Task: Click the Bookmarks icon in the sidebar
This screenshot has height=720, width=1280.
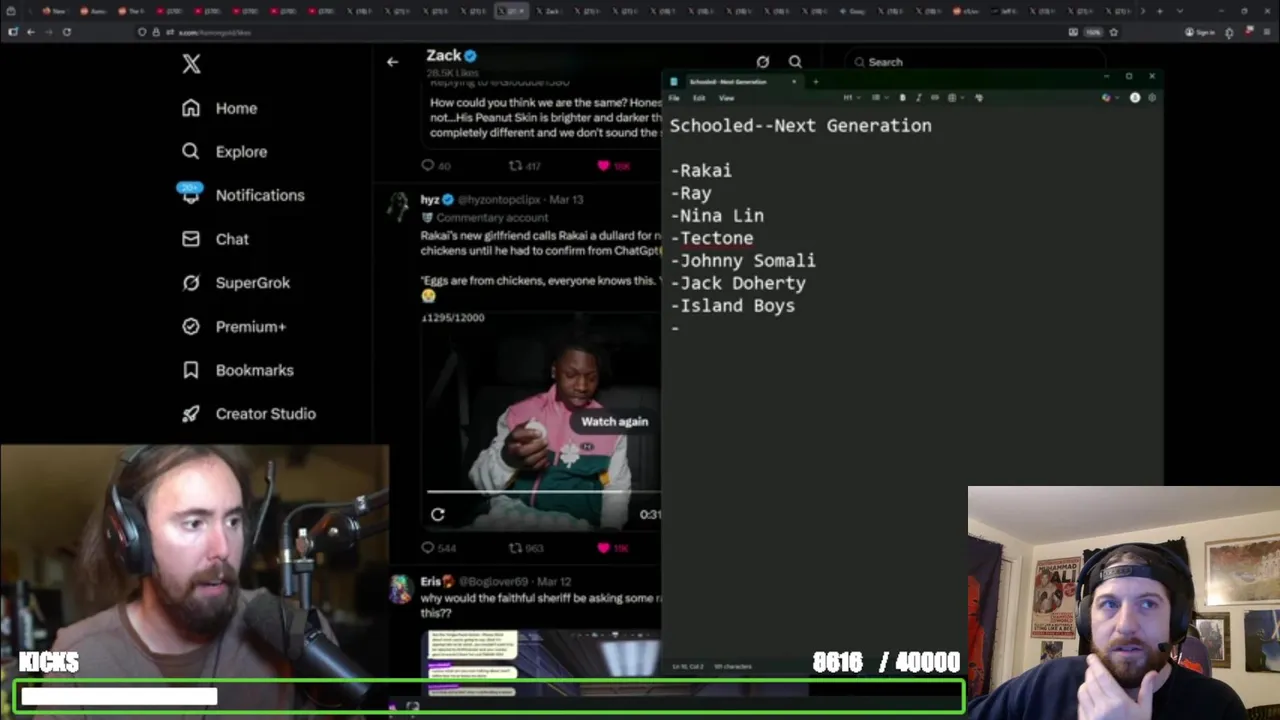Action: coord(191,370)
